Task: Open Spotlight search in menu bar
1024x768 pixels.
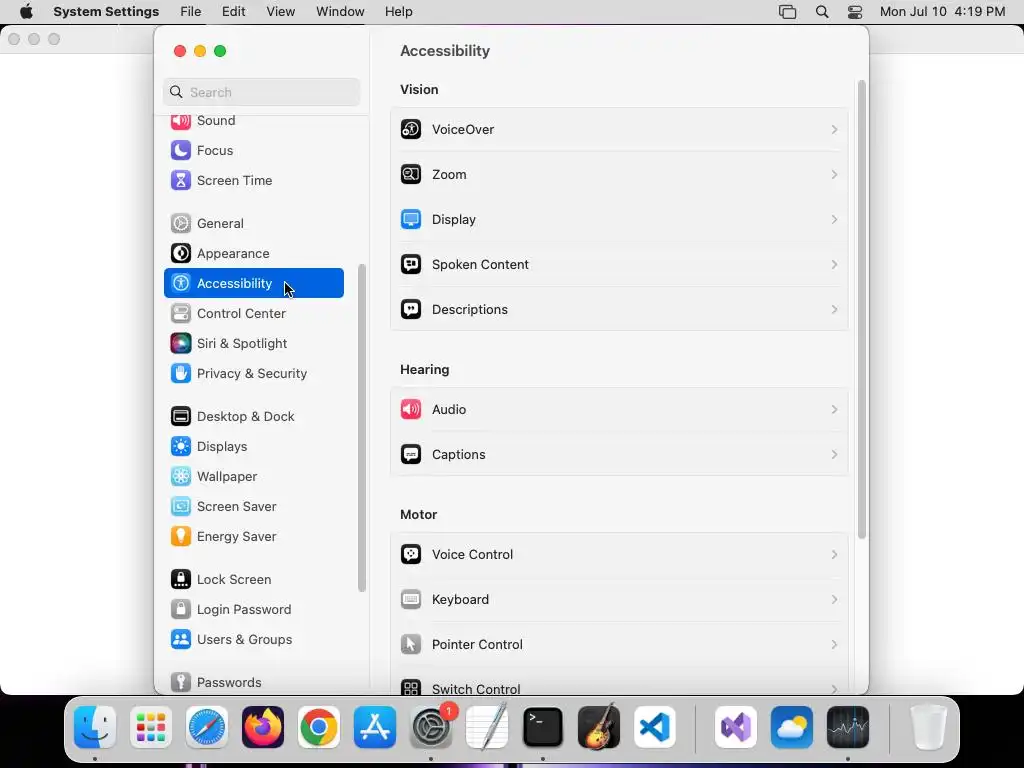Action: (x=822, y=12)
